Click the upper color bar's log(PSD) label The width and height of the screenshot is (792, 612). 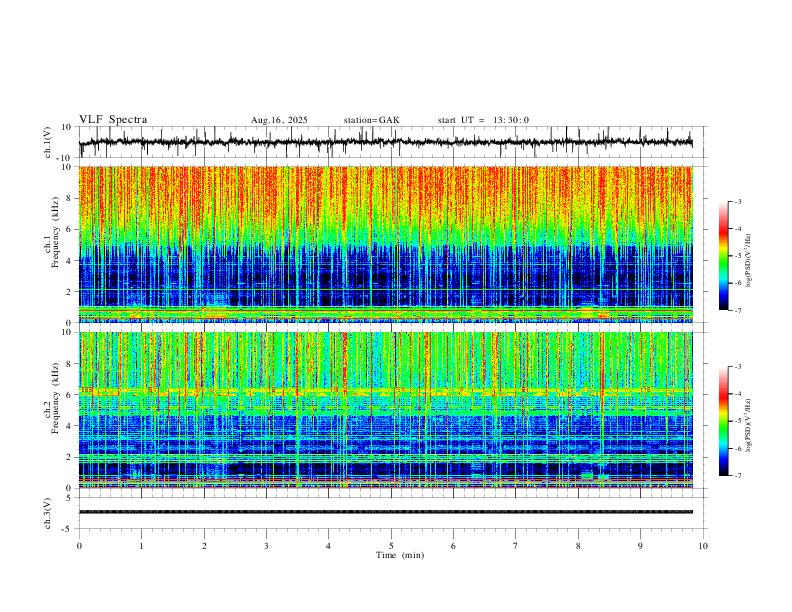[x=749, y=261]
